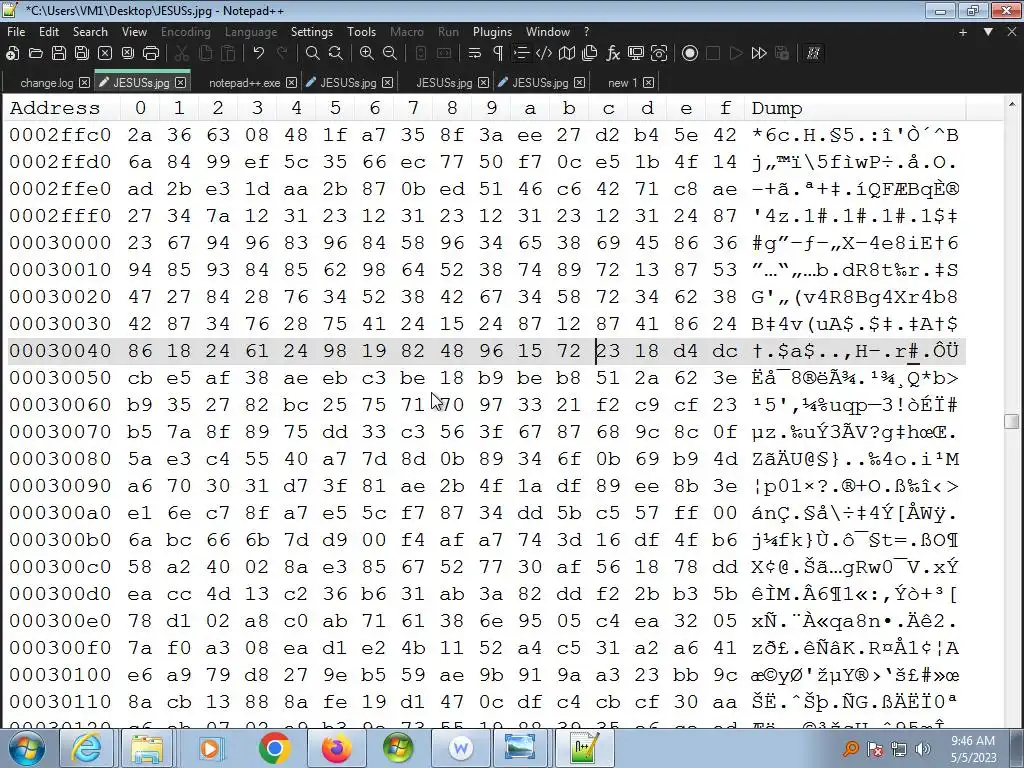The image size is (1024, 768).
Task: Toggle file monitoring eye icon
Action: [x=659, y=54]
